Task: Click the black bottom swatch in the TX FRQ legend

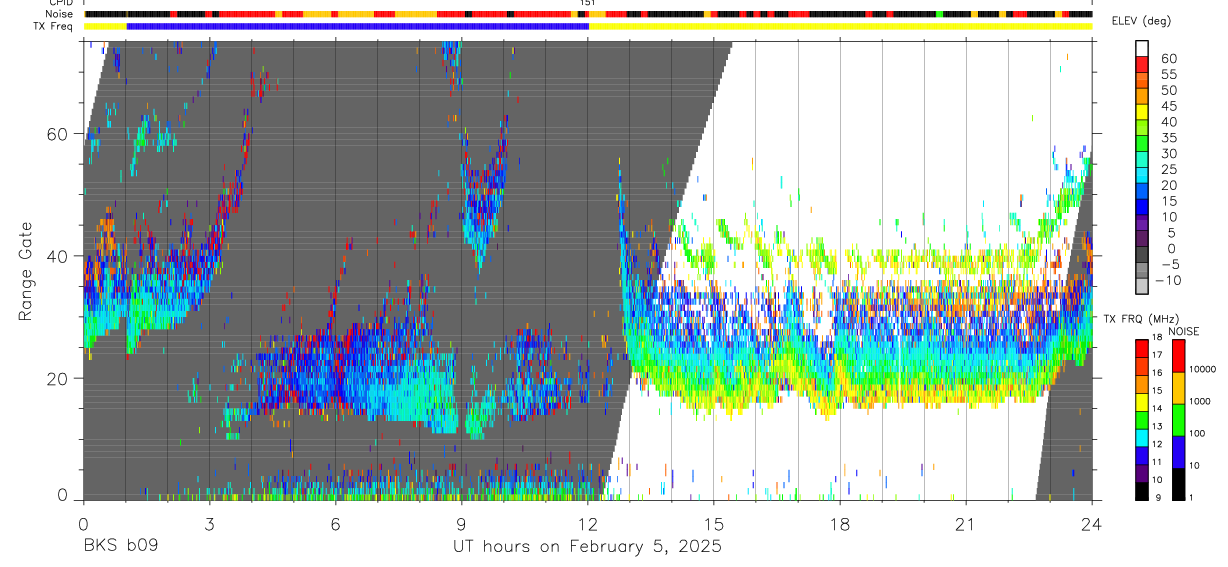Action: click(x=1141, y=491)
